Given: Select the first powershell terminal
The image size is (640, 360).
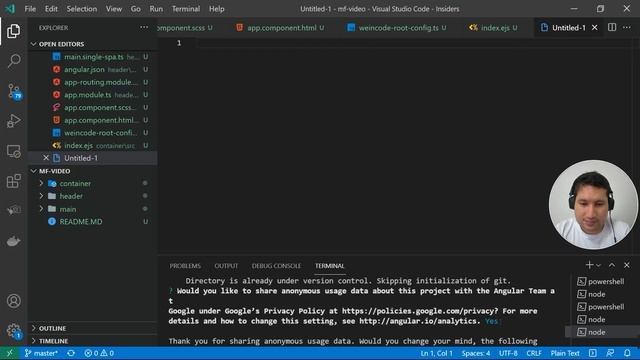Looking at the screenshot, I should [601, 281].
